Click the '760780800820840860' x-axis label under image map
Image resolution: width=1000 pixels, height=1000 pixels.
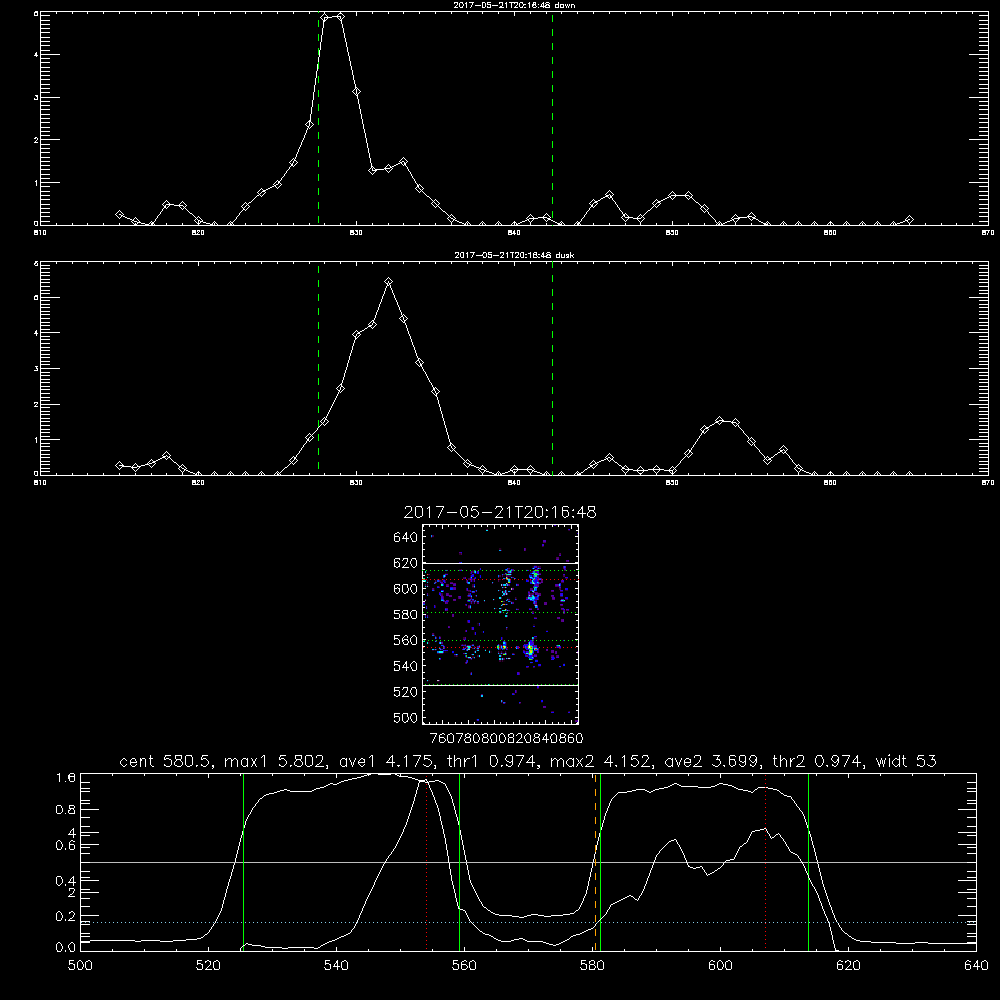pos(506,739)
